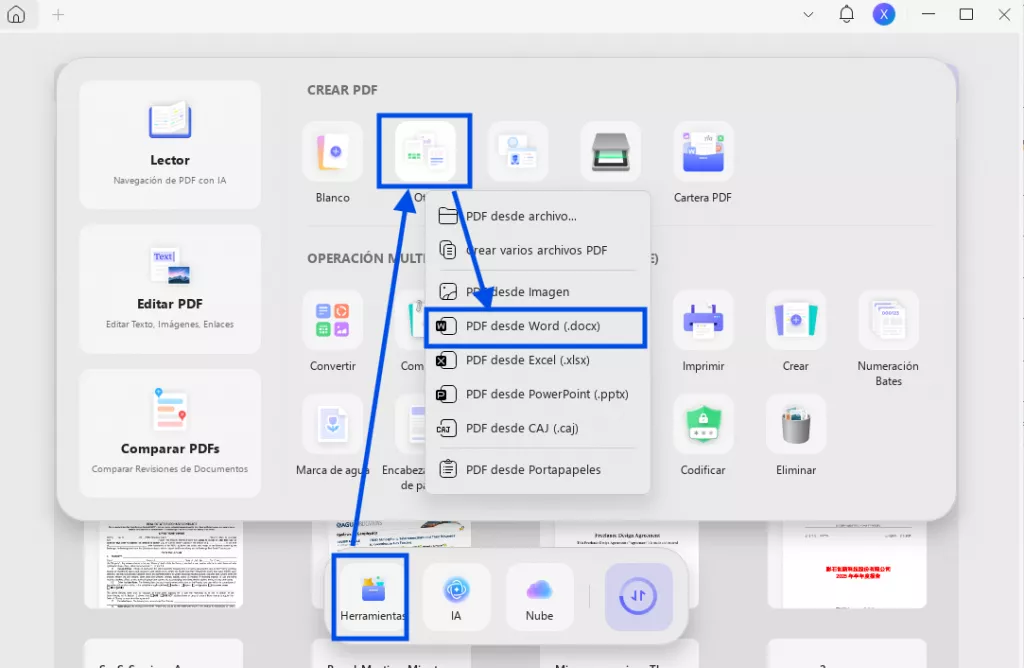
Task: Open the Nube cloud tab
Action: pyautogui.click(x=539, y=597)
